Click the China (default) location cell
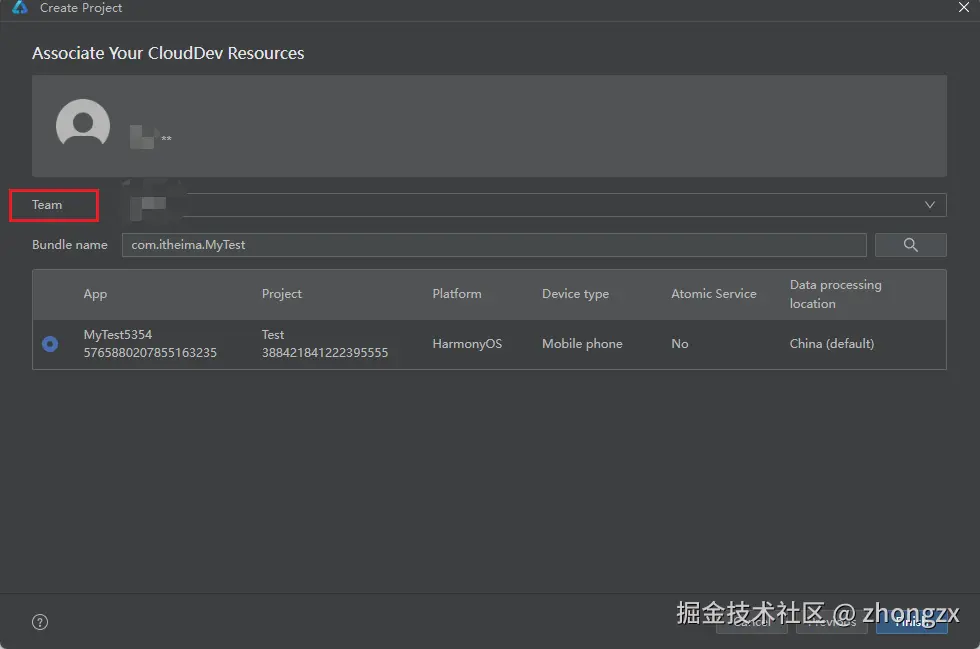980x649 pixels. point(832,344)
